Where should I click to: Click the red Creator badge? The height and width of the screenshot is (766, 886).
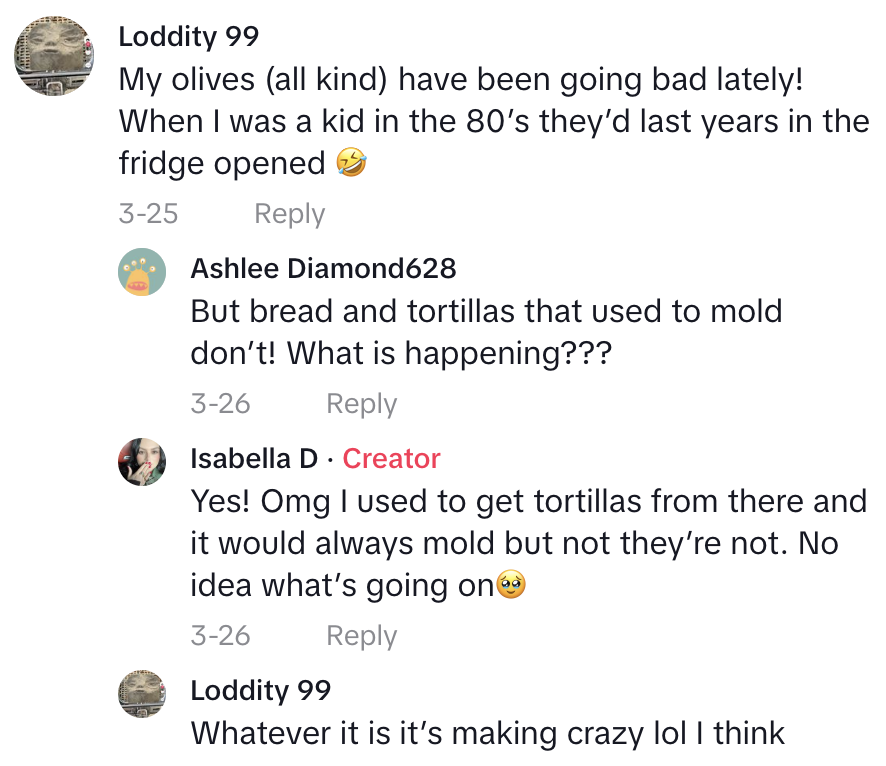(x=391, y=459)
